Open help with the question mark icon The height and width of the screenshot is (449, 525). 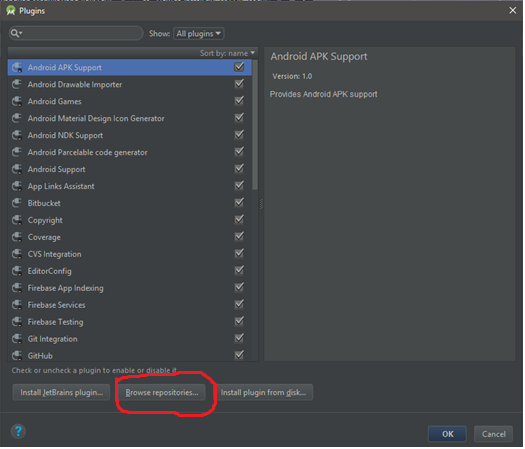point(18,432)
